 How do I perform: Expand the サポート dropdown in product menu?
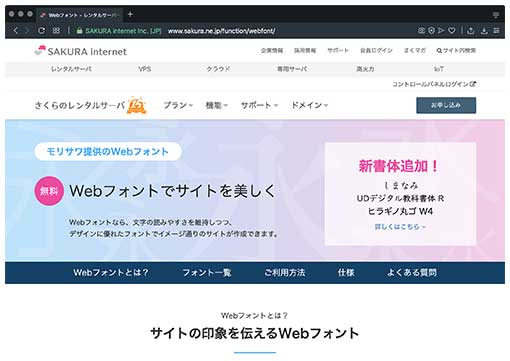pyautogui.click(x=259, y=105)
